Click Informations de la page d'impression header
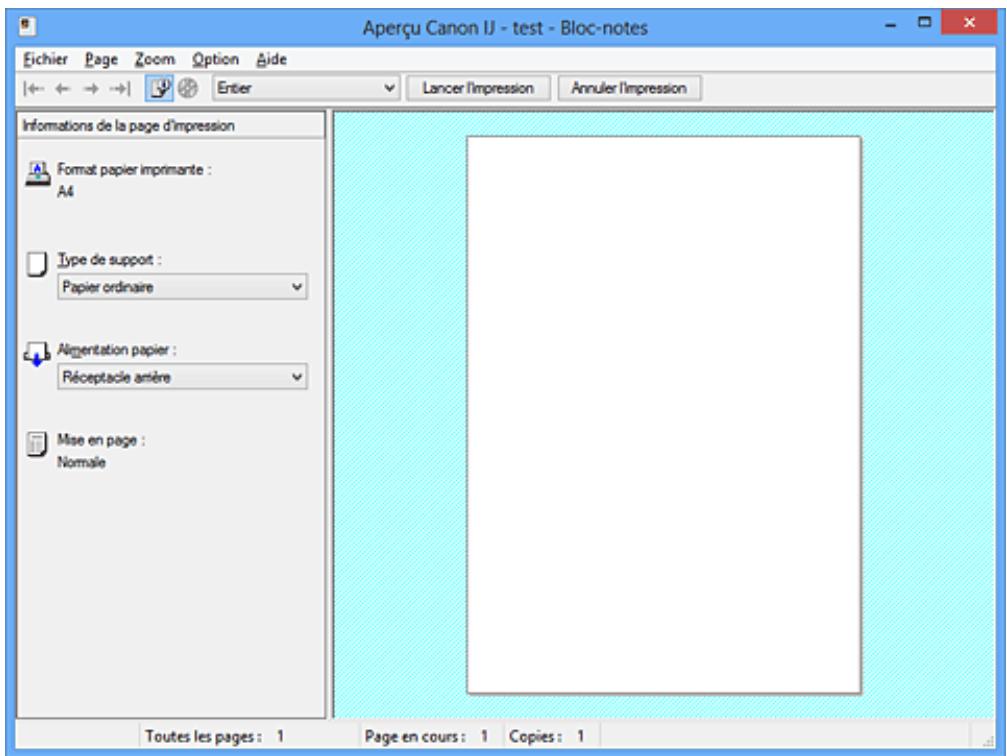The height and width of the screenshot is (756, 1007). click(x=171, y=125)
